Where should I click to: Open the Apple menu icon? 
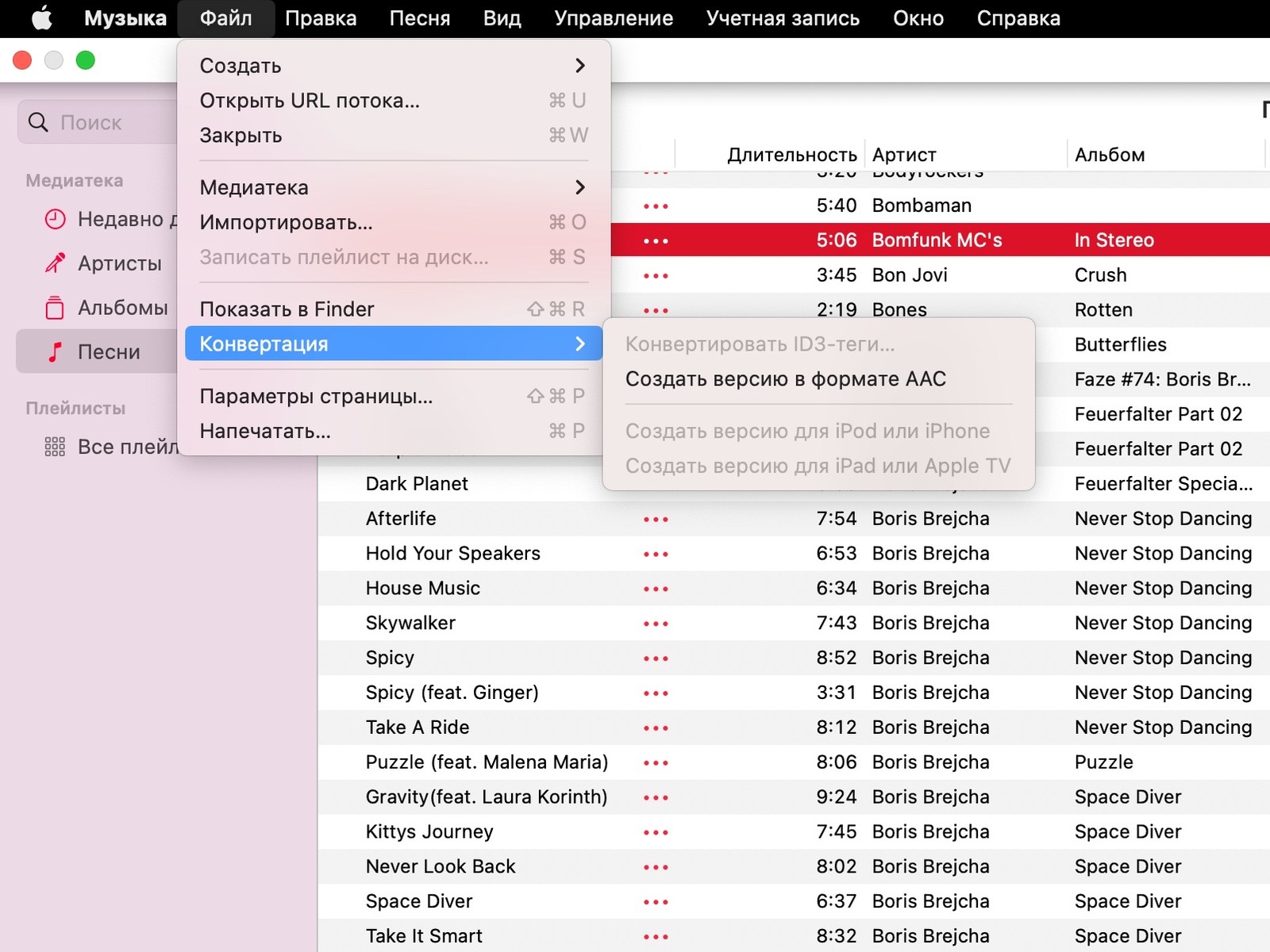(x=41, y=18)
